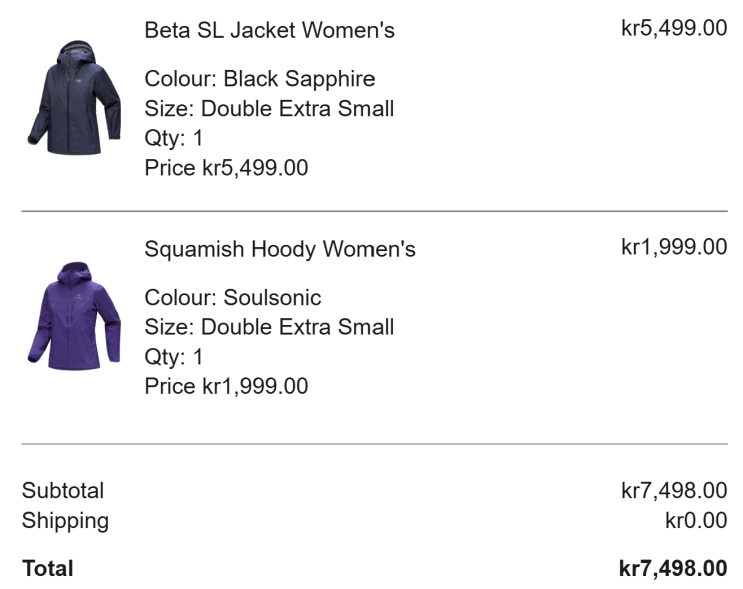Click the bold total amount kr7,498.00
The image size is (743, 589).
(673, 569)
